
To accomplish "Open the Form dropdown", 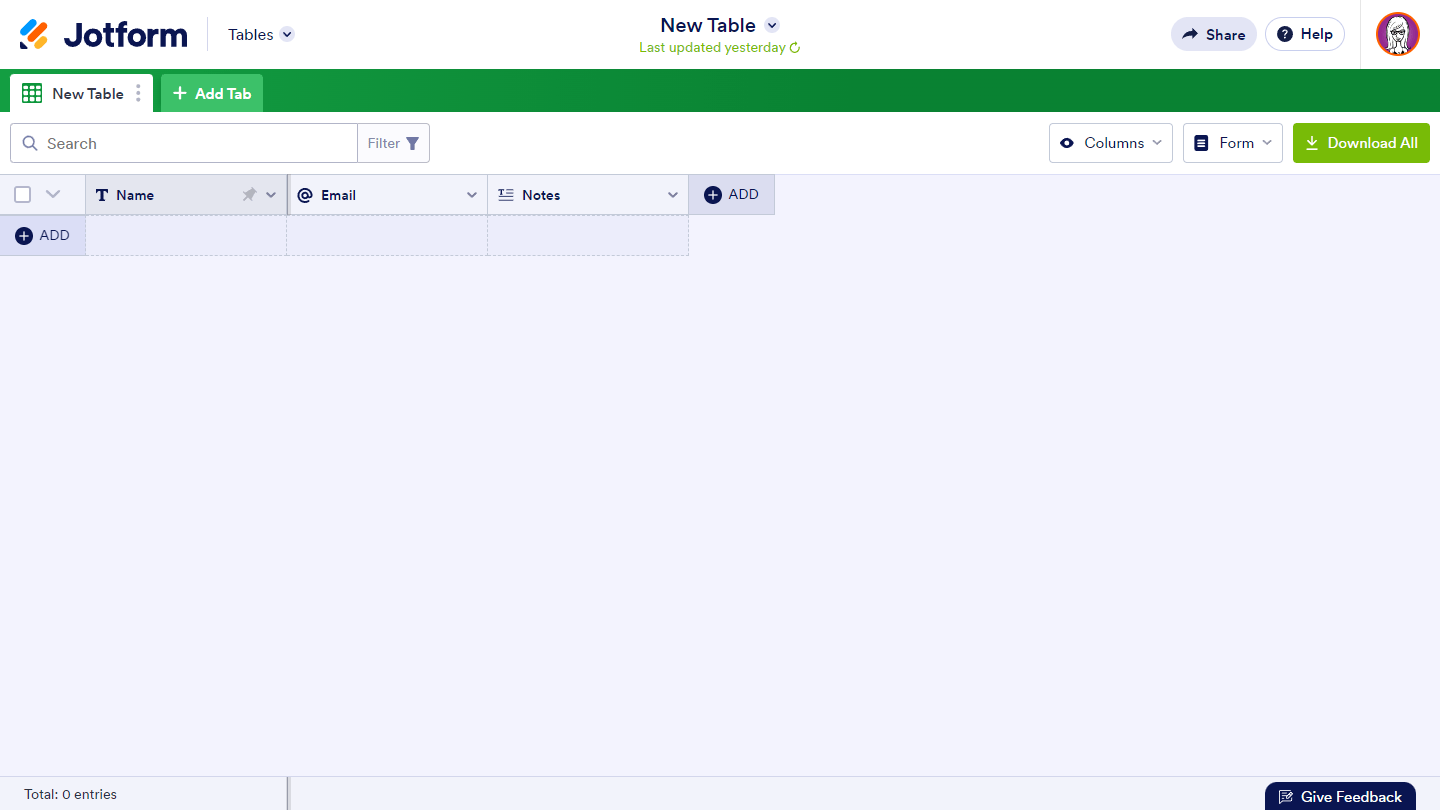I will (x=1233, y=143).
